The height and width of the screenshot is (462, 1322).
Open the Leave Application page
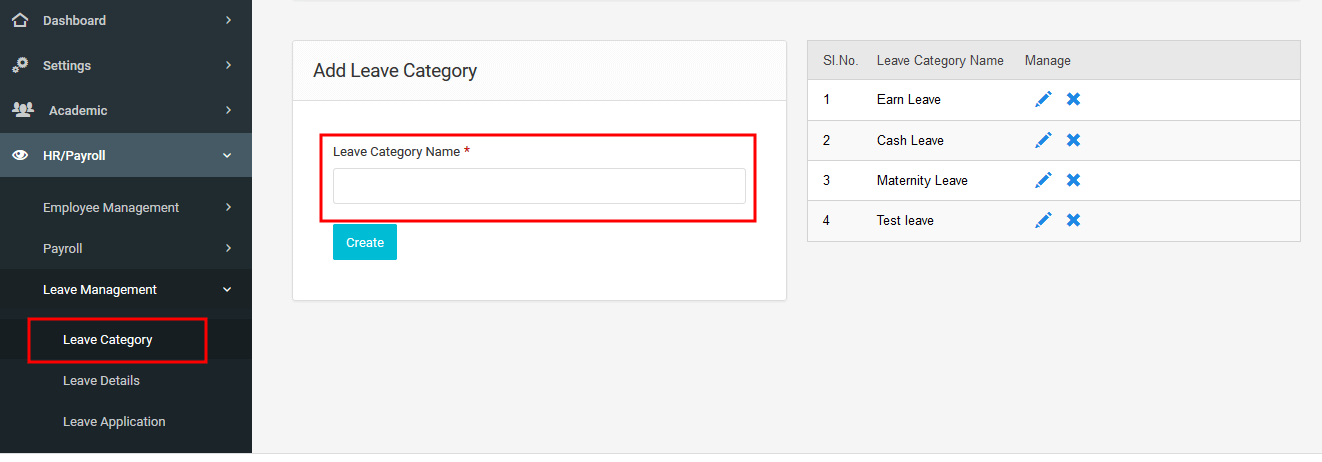coord(114,421)
